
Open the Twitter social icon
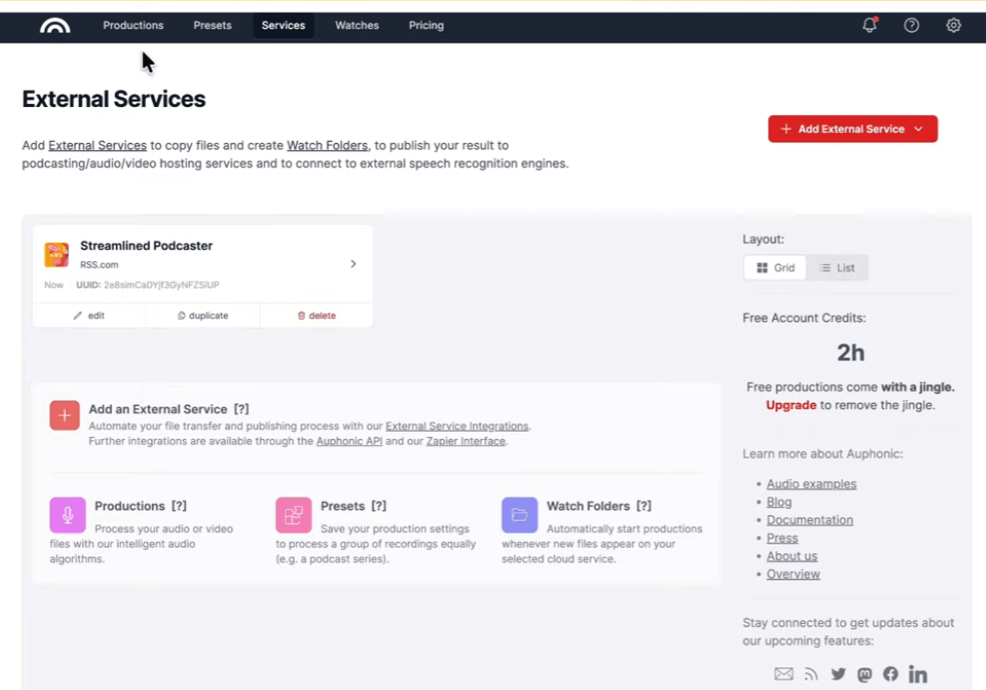[x=838, y=675]
